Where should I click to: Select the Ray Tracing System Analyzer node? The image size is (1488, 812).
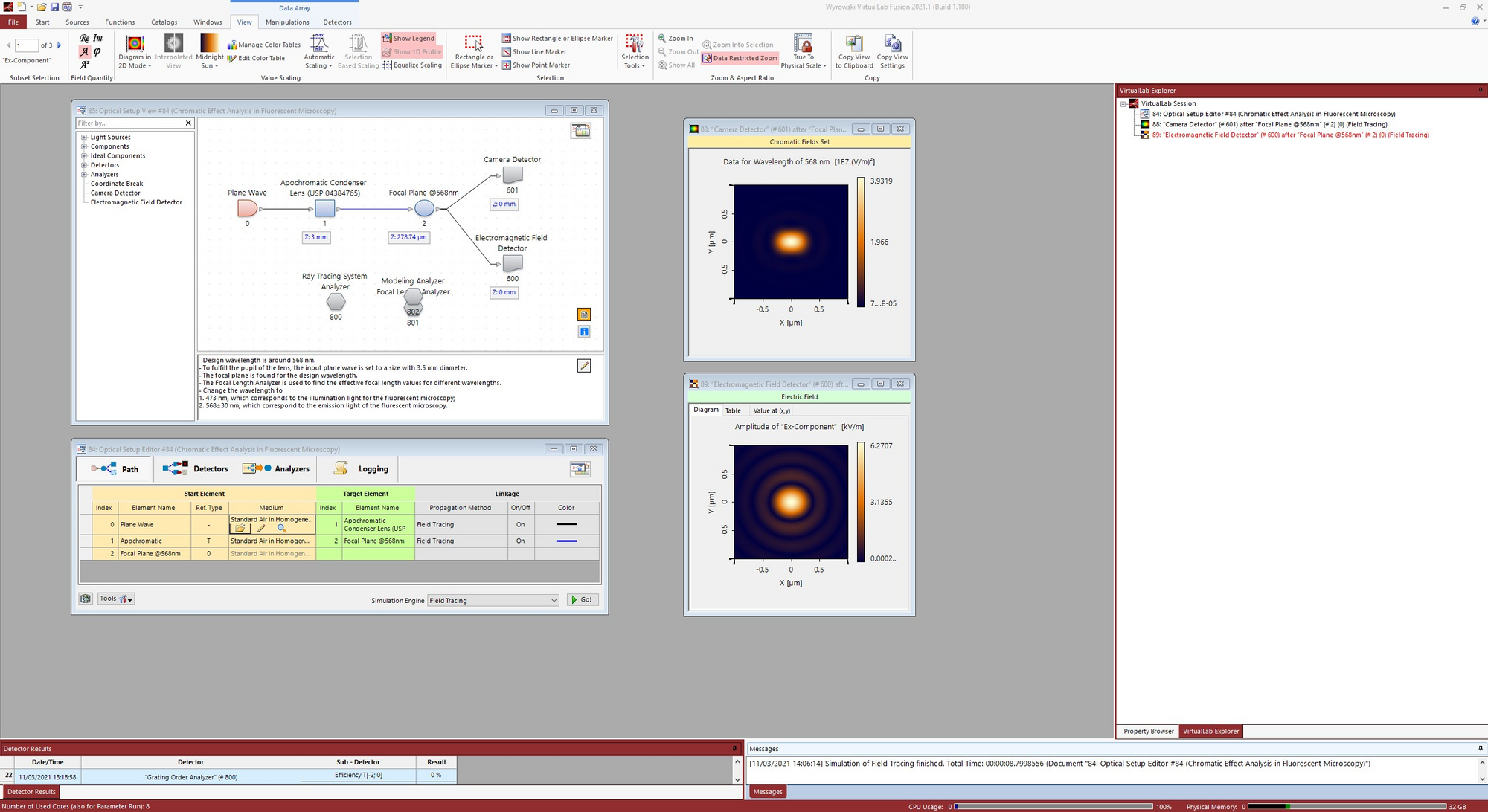click(x=336, y=301)
